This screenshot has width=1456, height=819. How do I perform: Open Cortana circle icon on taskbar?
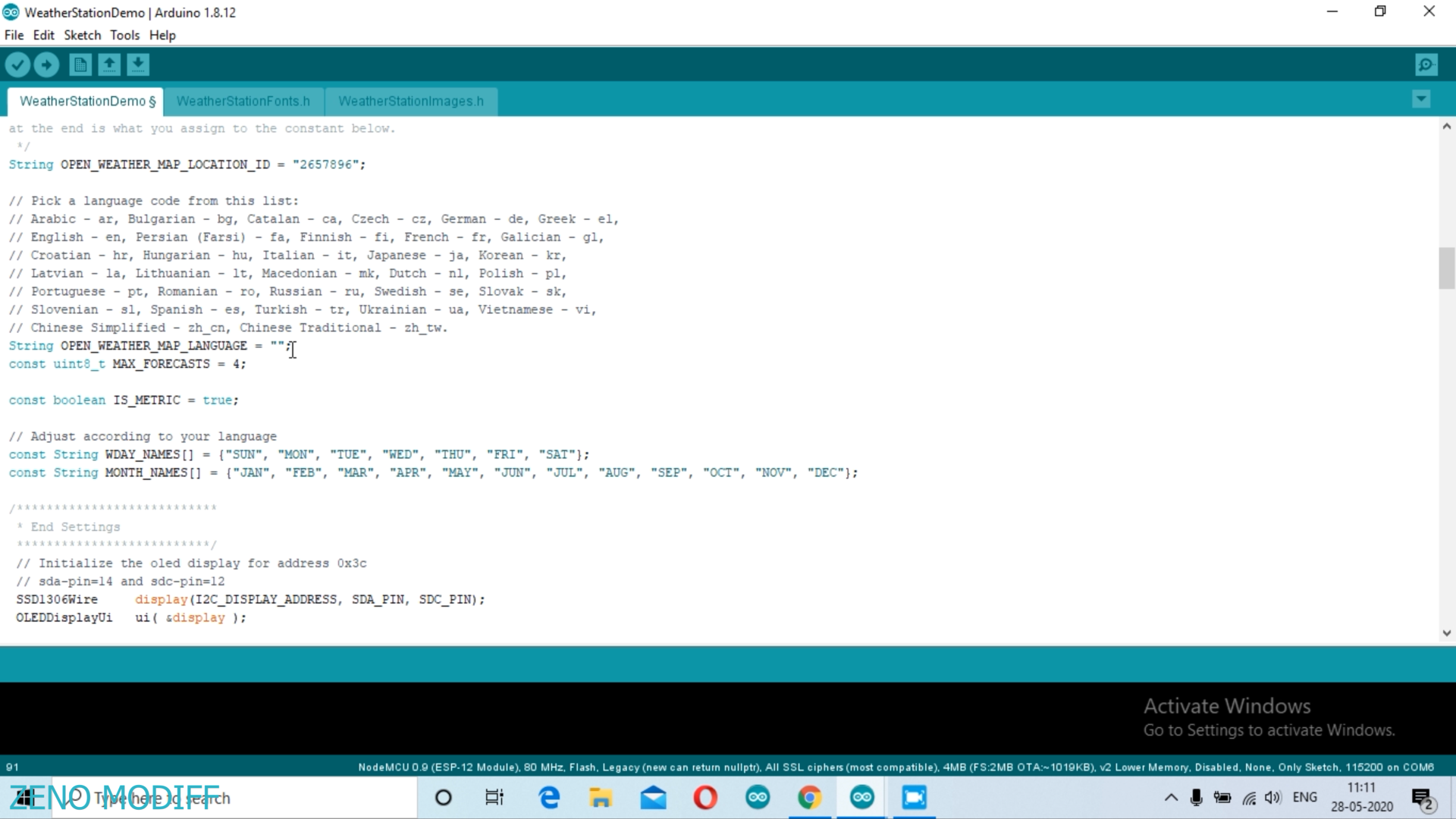(444, 798)
